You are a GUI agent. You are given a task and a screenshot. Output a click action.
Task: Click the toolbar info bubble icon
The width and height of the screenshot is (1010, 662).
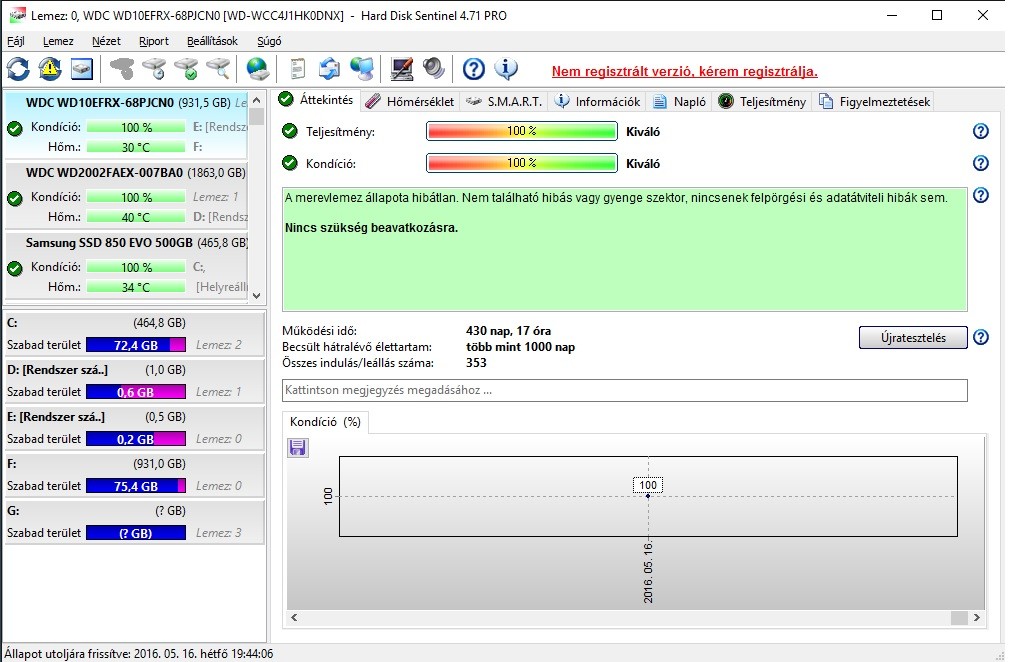pos(506,69)
